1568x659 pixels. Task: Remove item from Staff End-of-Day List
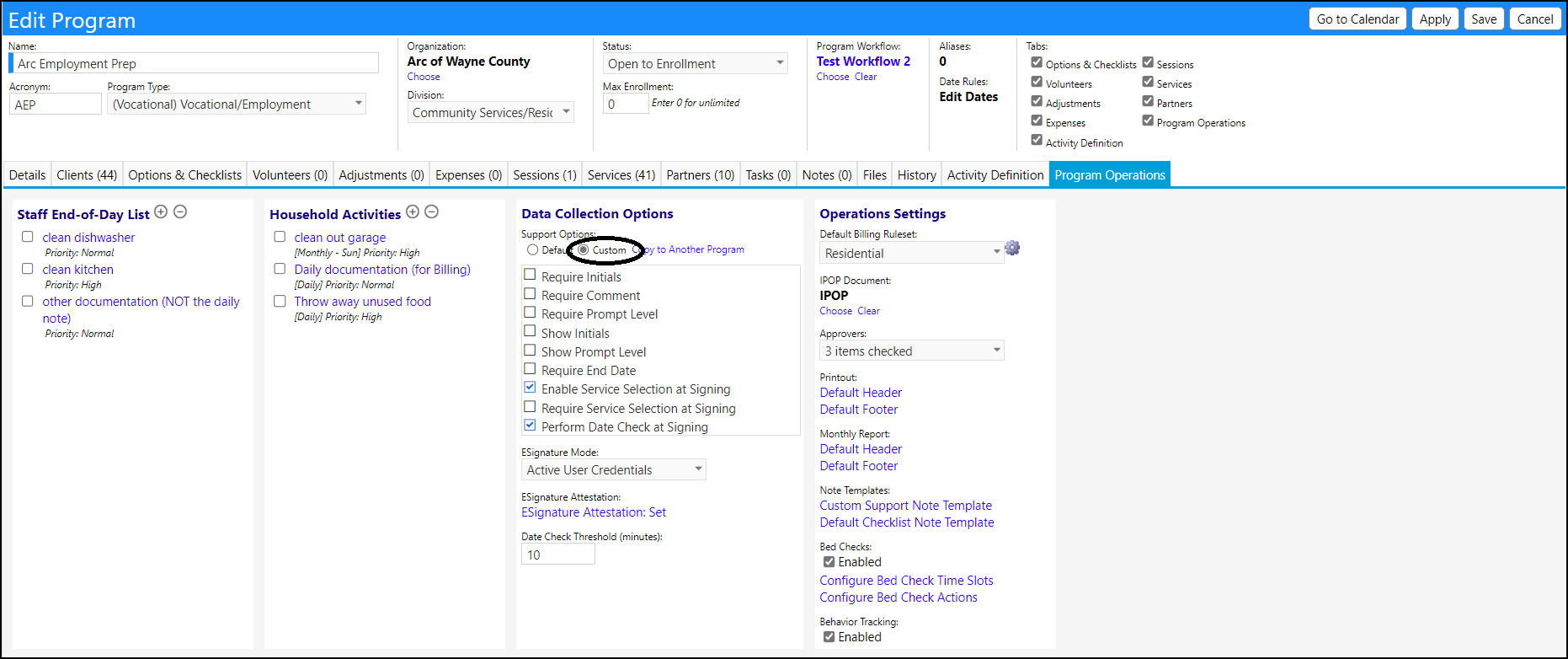(180, 212)
